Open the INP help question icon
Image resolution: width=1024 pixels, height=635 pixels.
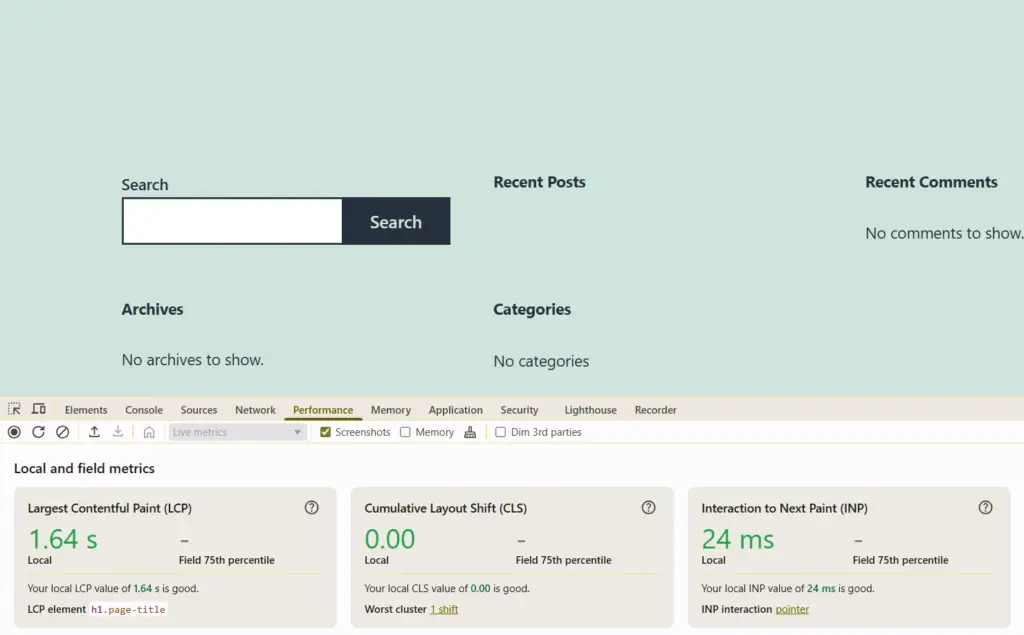(985, 508)
